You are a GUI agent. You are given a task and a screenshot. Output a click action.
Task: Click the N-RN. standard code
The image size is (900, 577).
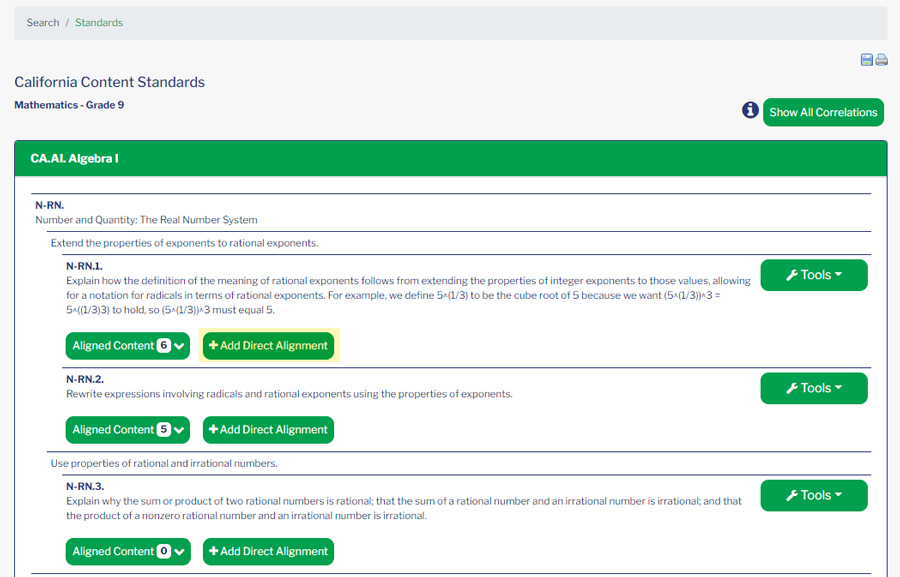tap(49, 205)
